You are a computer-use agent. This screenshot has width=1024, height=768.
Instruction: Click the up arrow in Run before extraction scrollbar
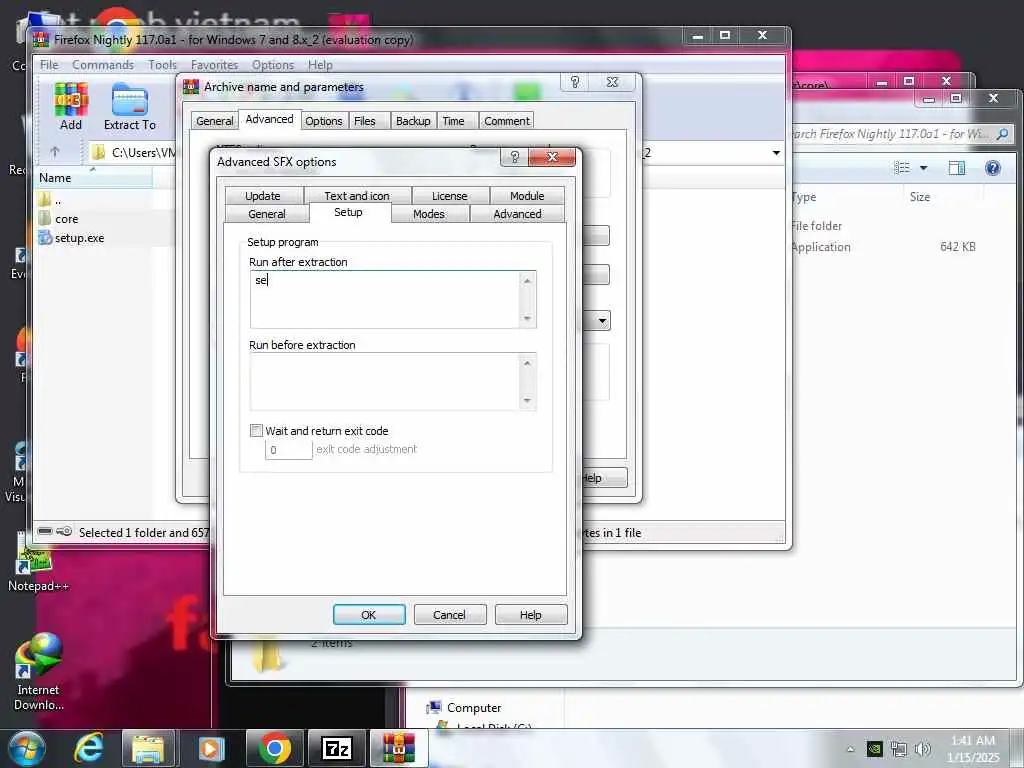pyautogui.click(x=527, y=363)
